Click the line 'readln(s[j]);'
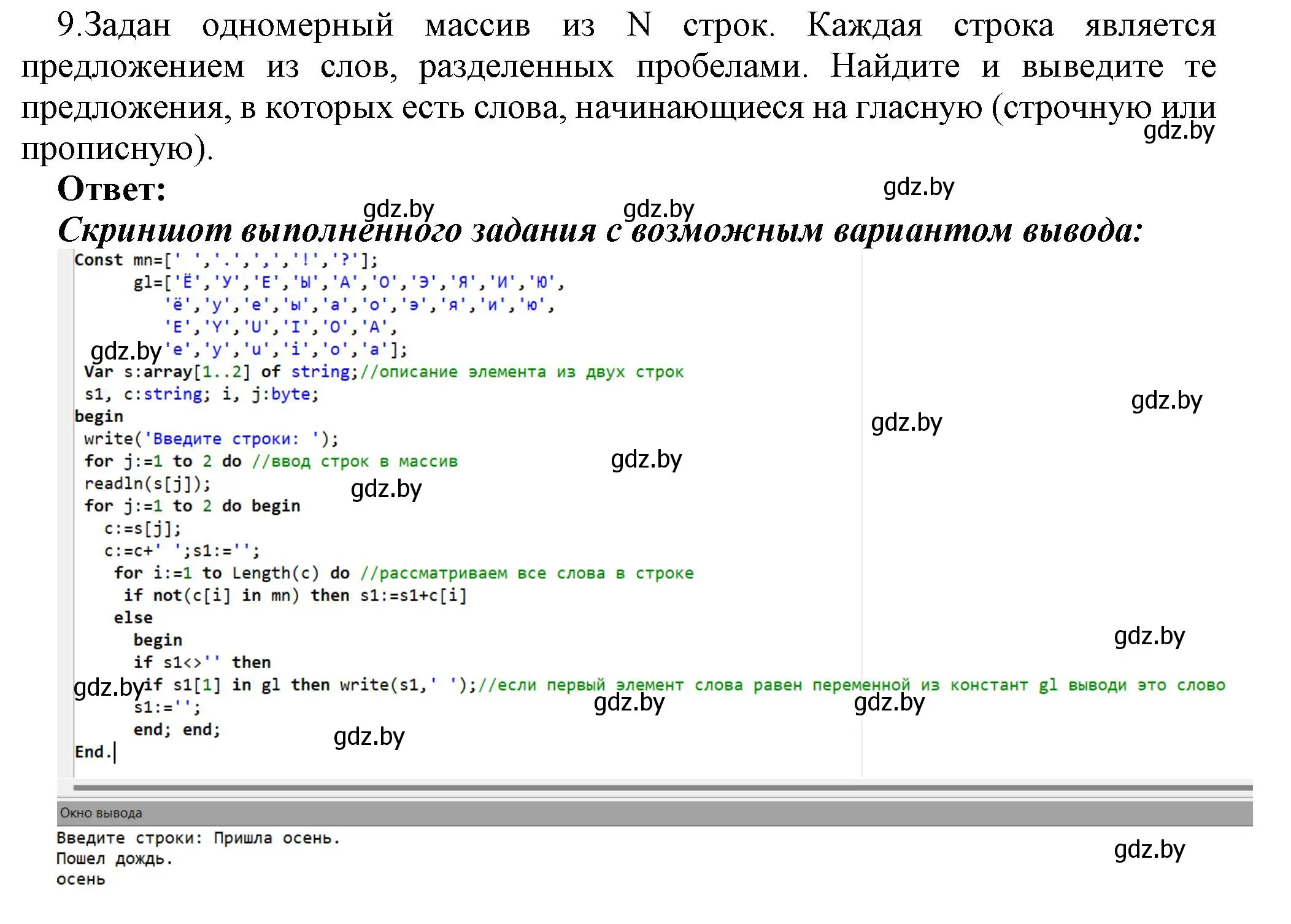 147,483
